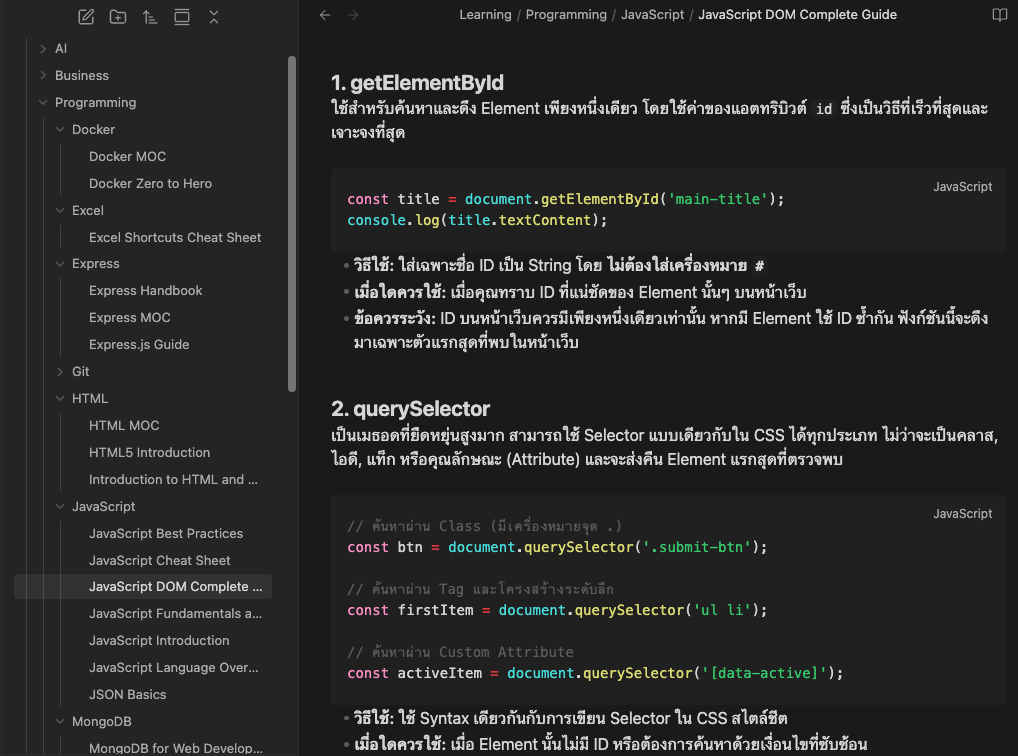Screen dimensions: 1018x756
Task: Open JavaScript Cheat Sheet note
Action: tap(160, 561)
